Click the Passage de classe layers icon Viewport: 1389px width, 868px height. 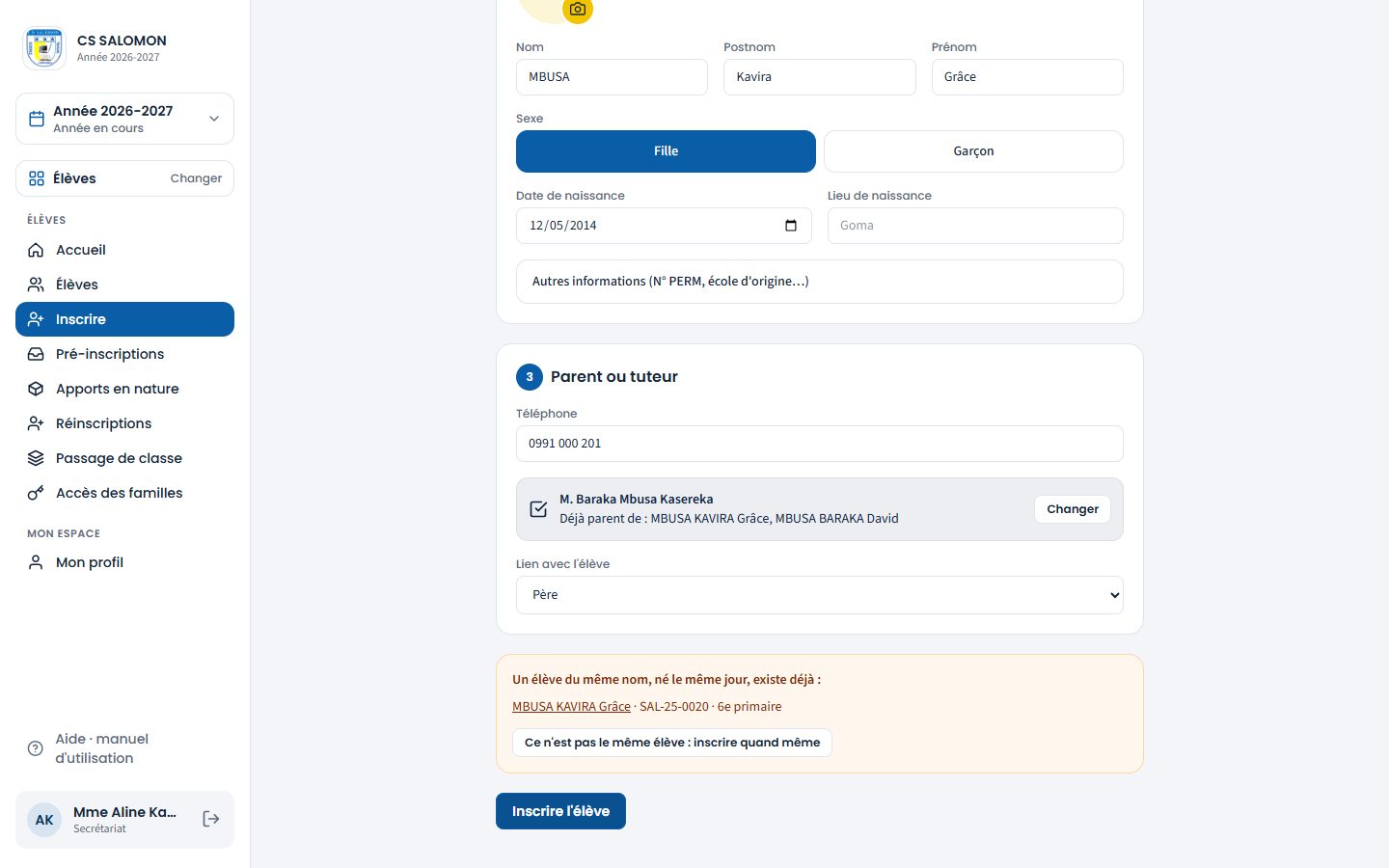point(36,458)
